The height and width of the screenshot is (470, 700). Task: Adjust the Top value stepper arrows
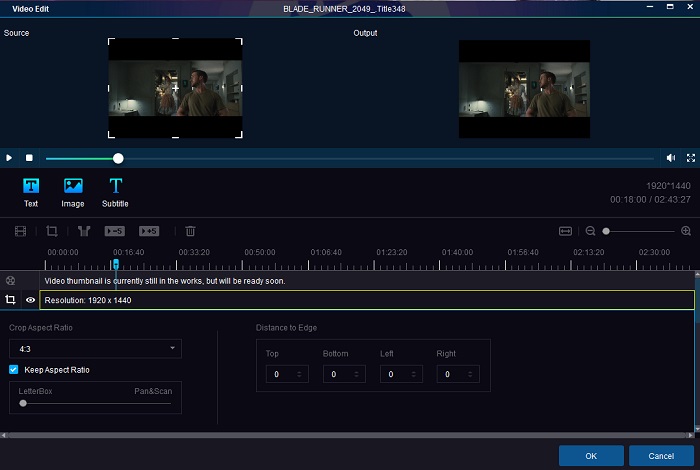point(300,374)
